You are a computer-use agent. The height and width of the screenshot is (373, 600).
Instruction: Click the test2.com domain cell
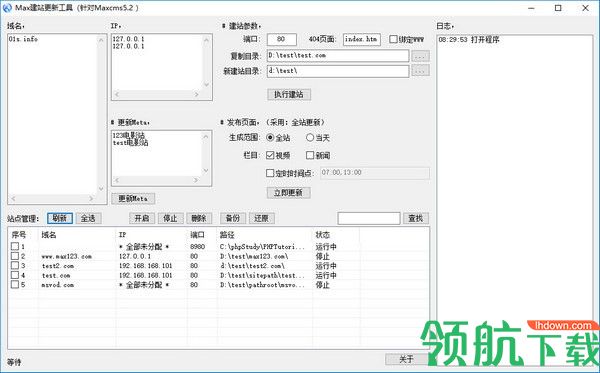pos(58,266)
